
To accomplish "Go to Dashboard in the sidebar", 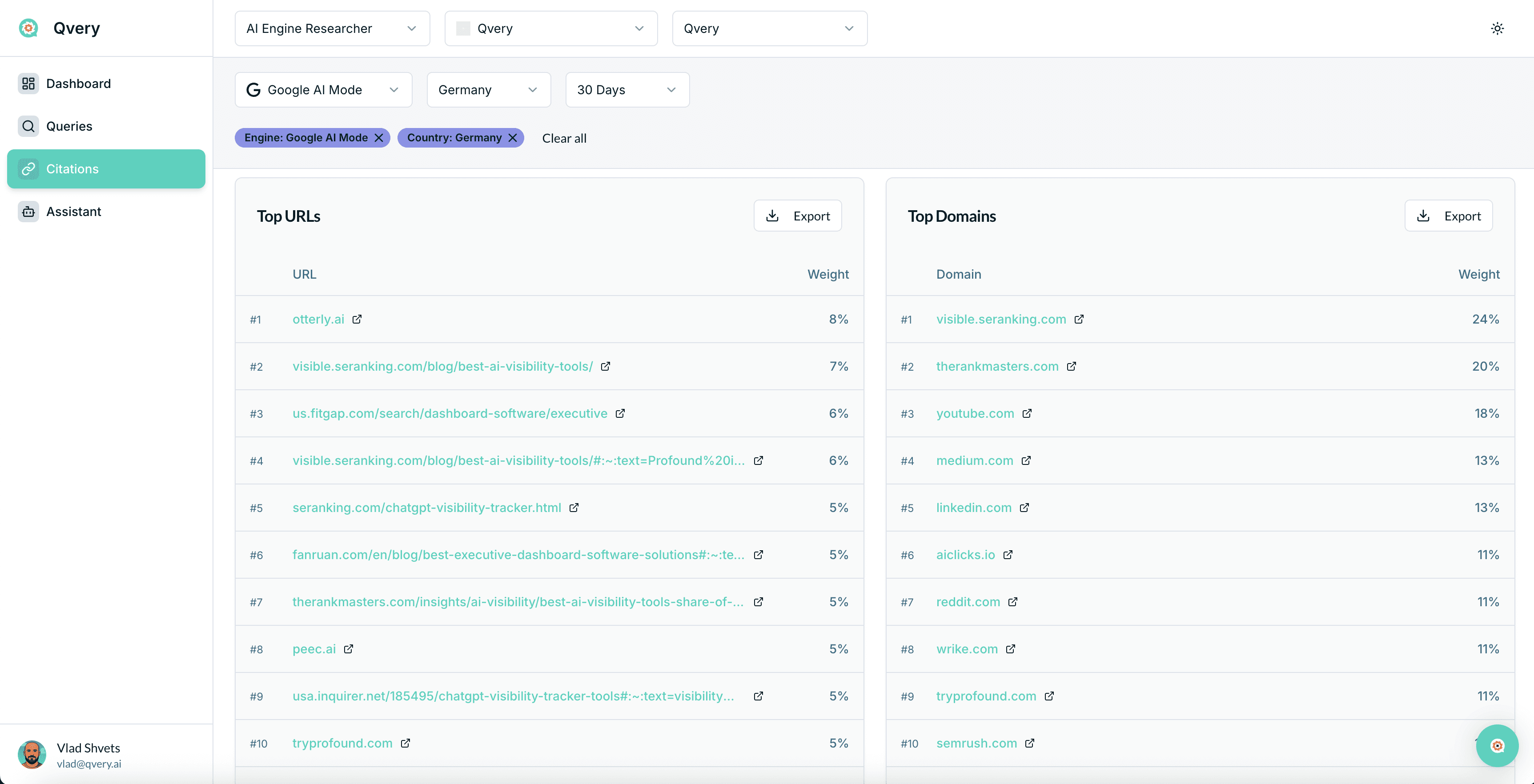I will [78, 84].
